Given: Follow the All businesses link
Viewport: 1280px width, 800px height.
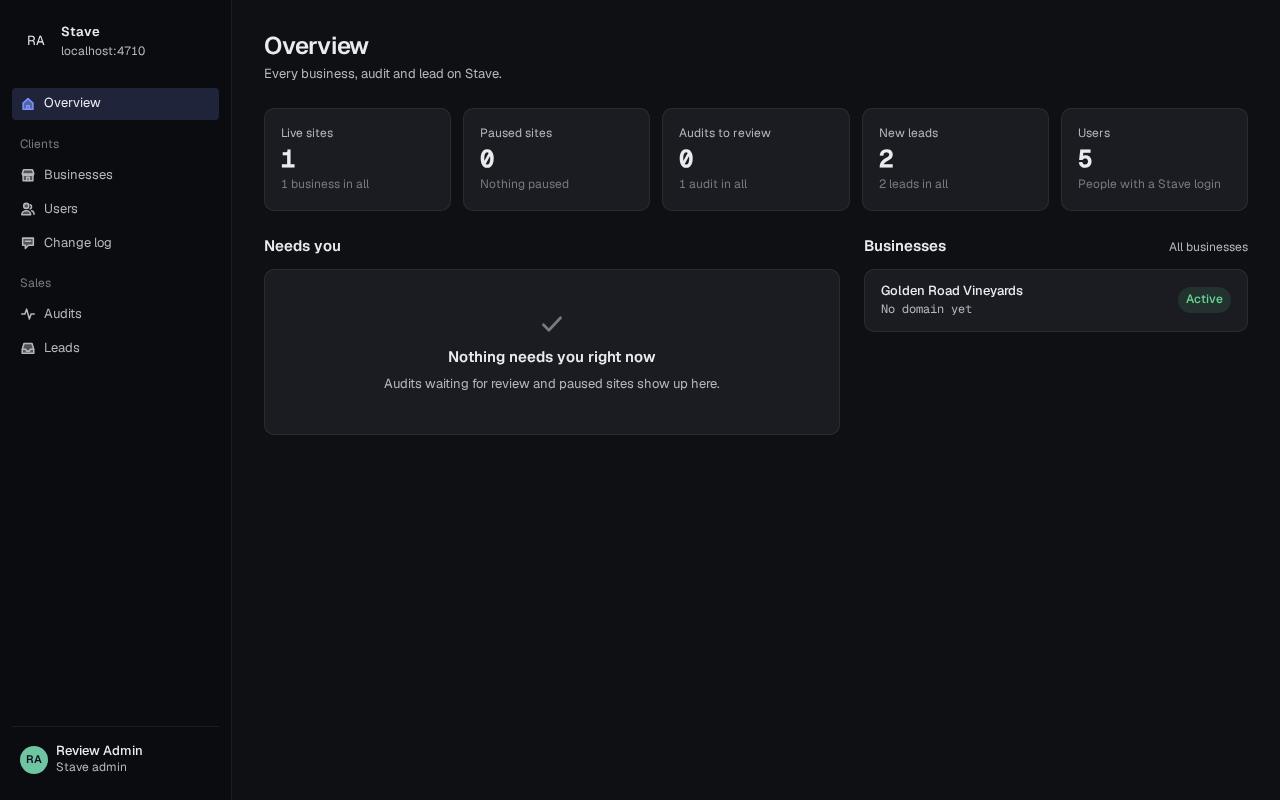Looking at the screenshot, I should pyautogui.click(x=1208, y=247).
